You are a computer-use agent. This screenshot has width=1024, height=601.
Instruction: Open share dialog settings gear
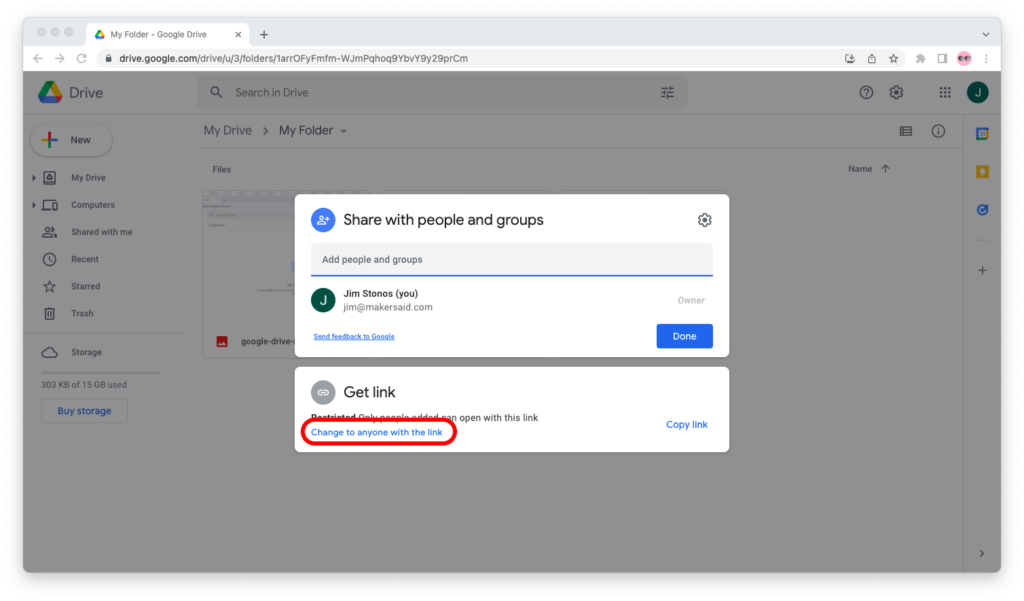click(x=704, y=220)
